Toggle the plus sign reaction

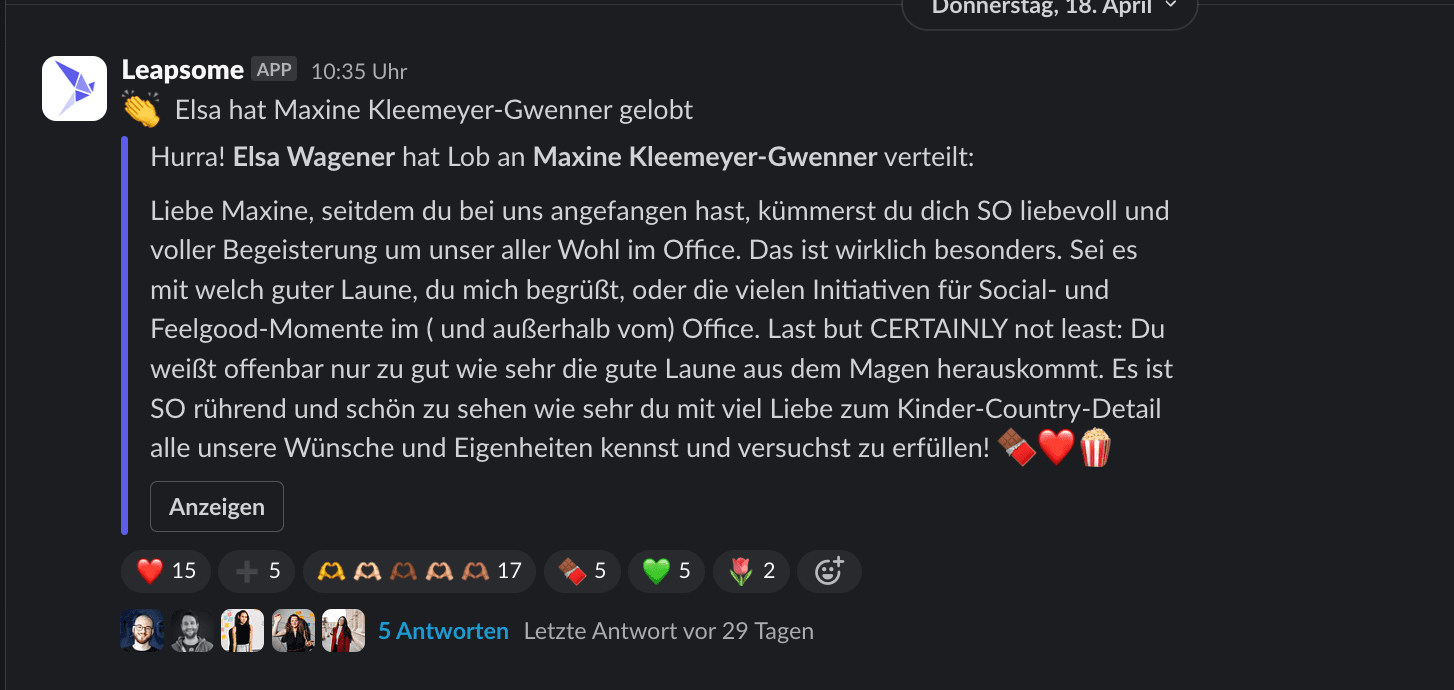click(257, 571)
